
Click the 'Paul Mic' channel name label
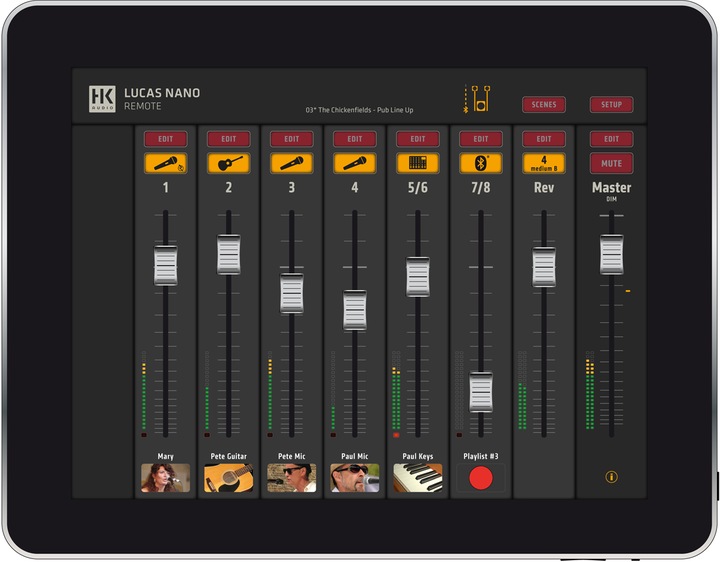[x=354, y=456]
